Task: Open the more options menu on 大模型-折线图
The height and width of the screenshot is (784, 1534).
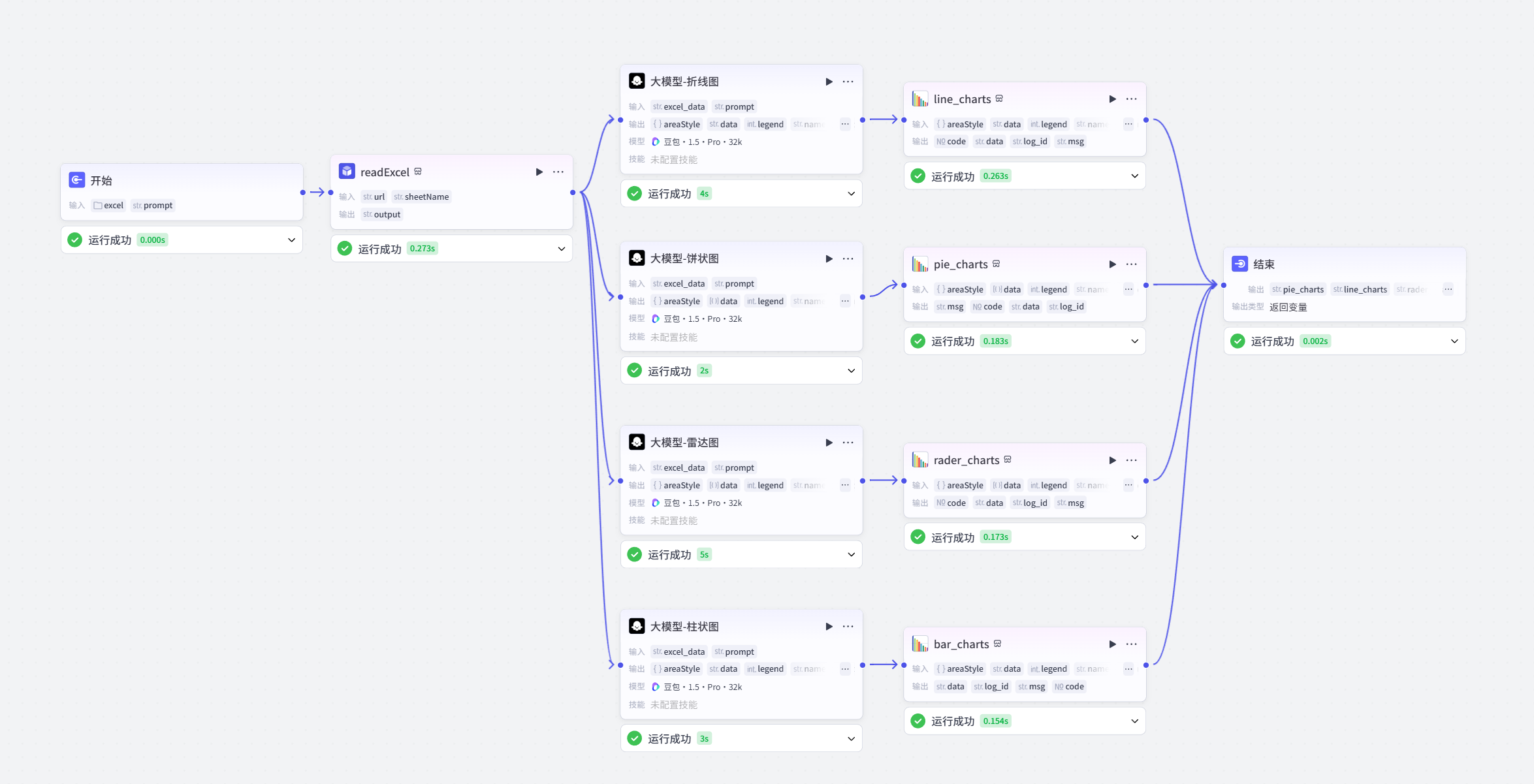Action: click(x=848, y=81)
